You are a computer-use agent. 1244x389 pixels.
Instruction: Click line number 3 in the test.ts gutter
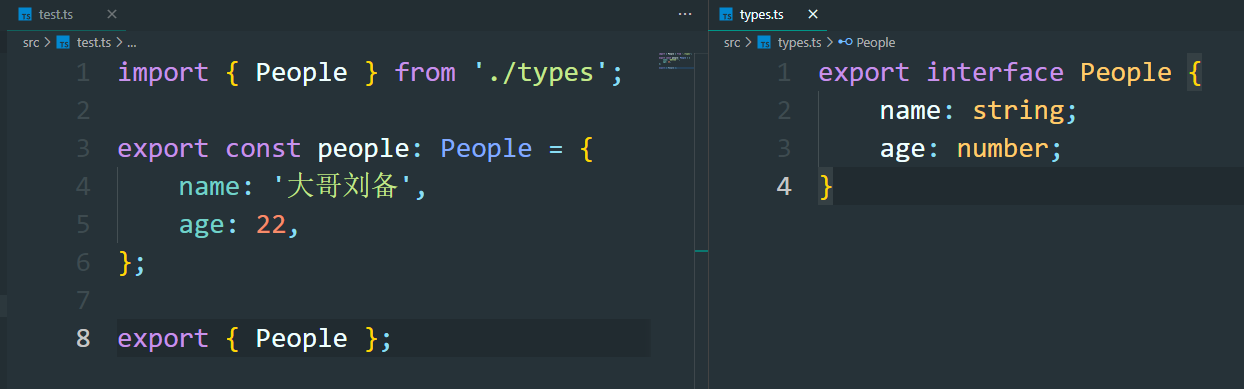click(82, 149)
